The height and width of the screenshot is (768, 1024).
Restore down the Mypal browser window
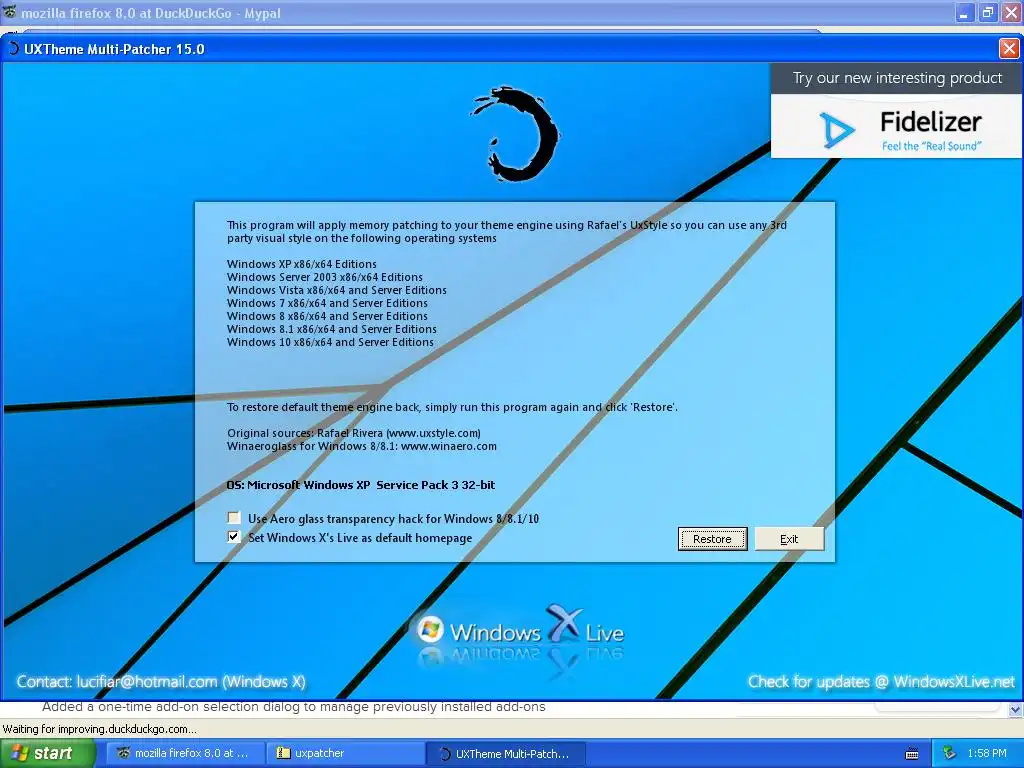(987, 12)
